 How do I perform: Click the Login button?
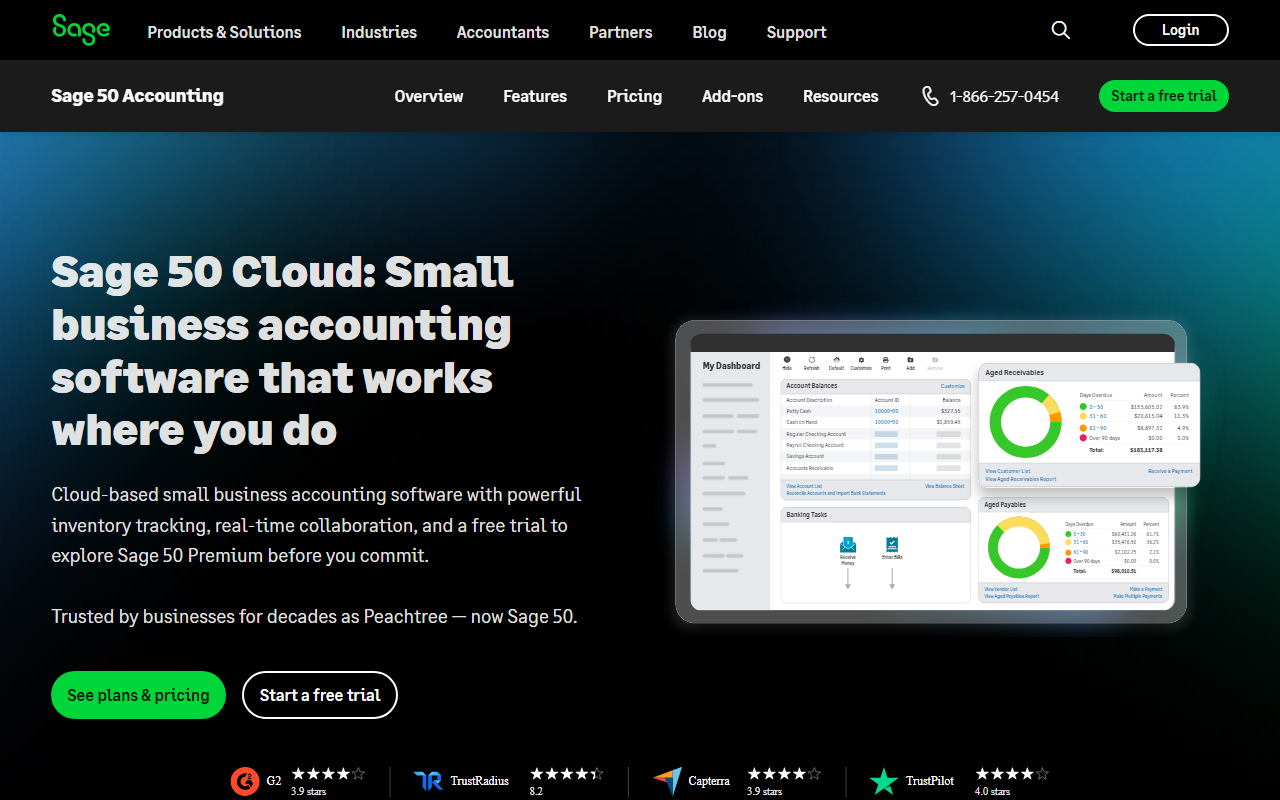tap(1180, 30)
